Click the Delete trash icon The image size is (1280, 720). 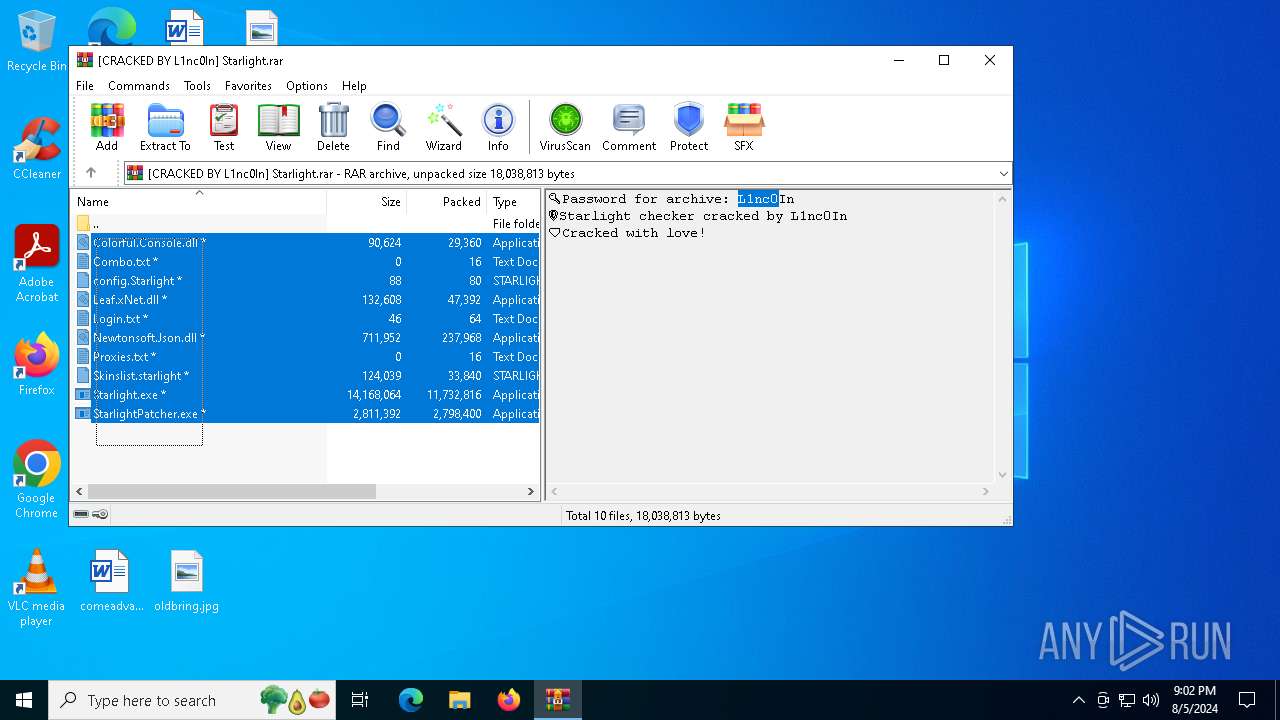click(333, 127)
